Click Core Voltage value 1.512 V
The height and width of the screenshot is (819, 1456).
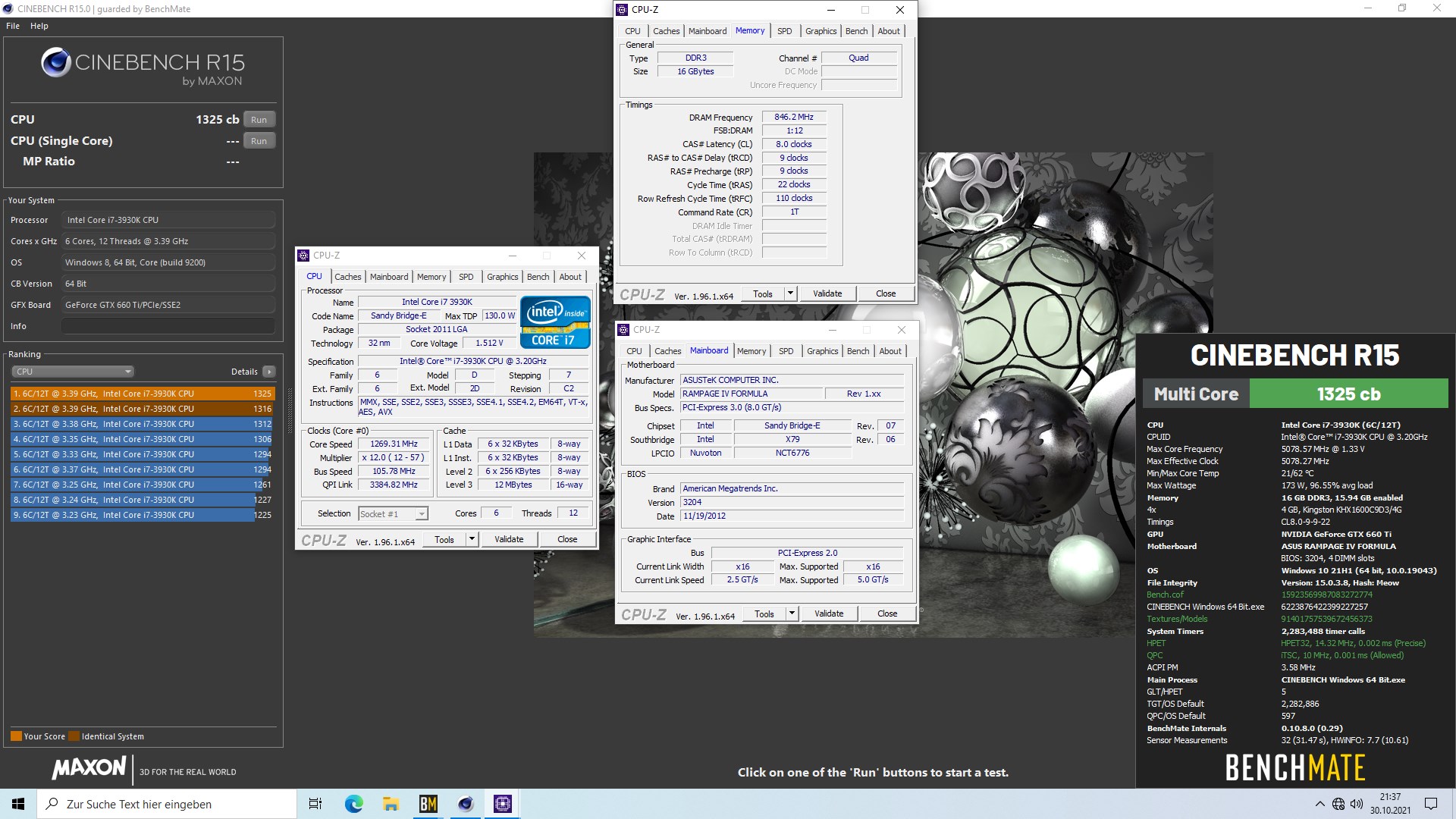pyautogui.click(x=489, y=344)
